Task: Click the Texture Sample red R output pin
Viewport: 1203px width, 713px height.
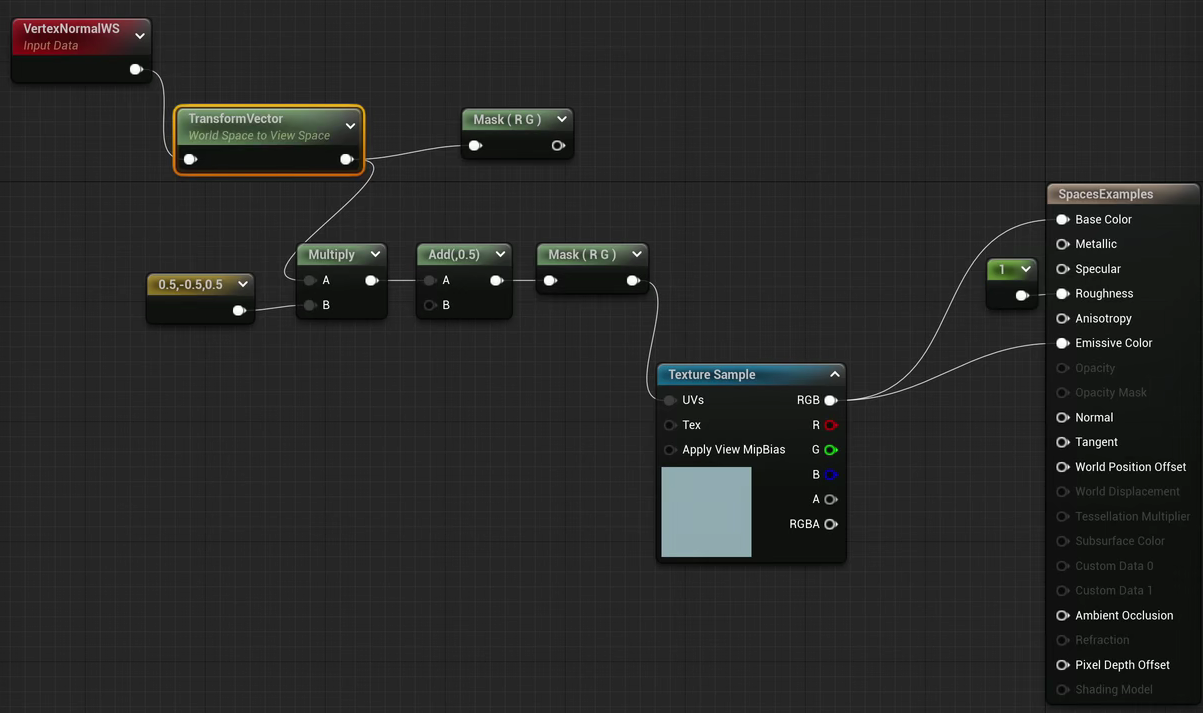Action: coord(830,425)
